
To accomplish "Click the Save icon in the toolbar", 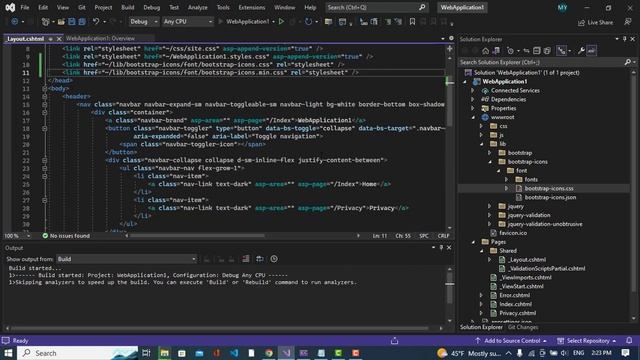I will [x=72, y=22].
